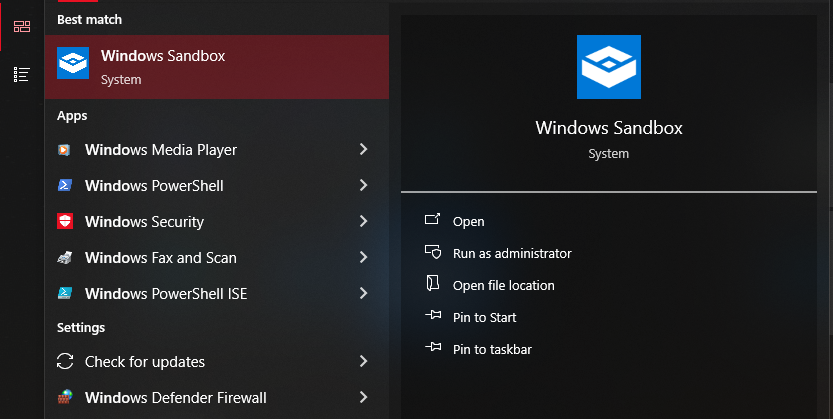Click the Pin to taskbar pin icon
Screen dimensions: 833x419
point(433,347)
